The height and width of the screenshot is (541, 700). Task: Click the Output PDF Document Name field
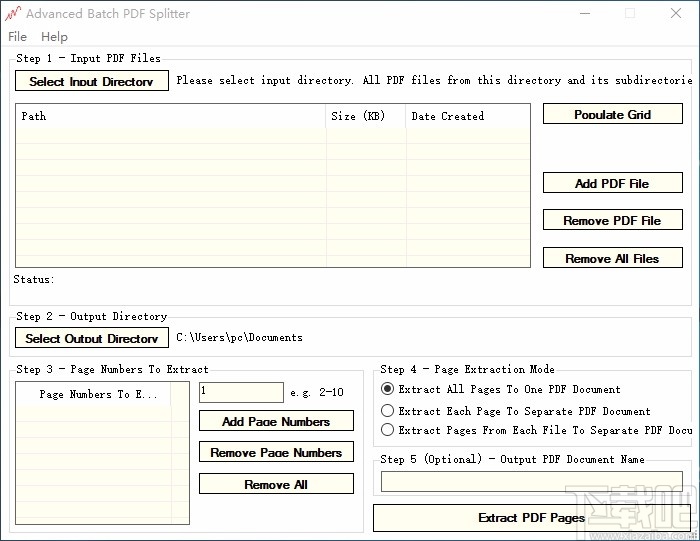point(532,482)
